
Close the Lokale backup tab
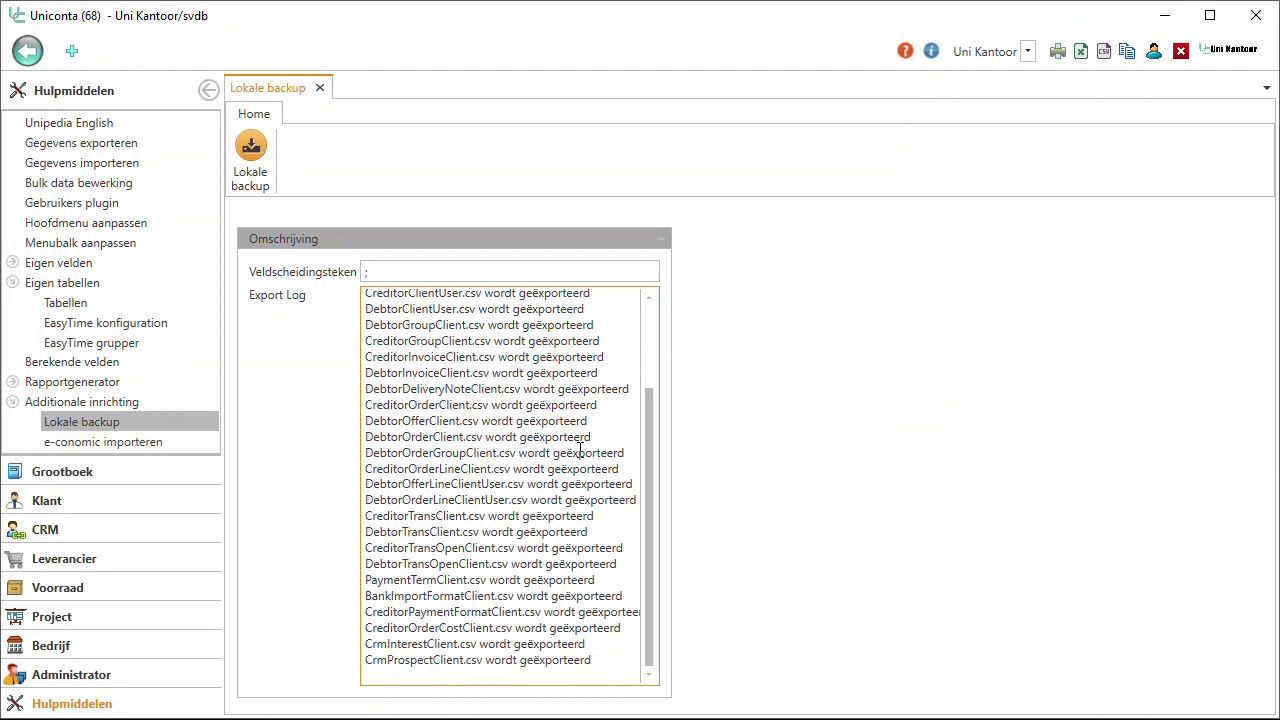(320, 88)
